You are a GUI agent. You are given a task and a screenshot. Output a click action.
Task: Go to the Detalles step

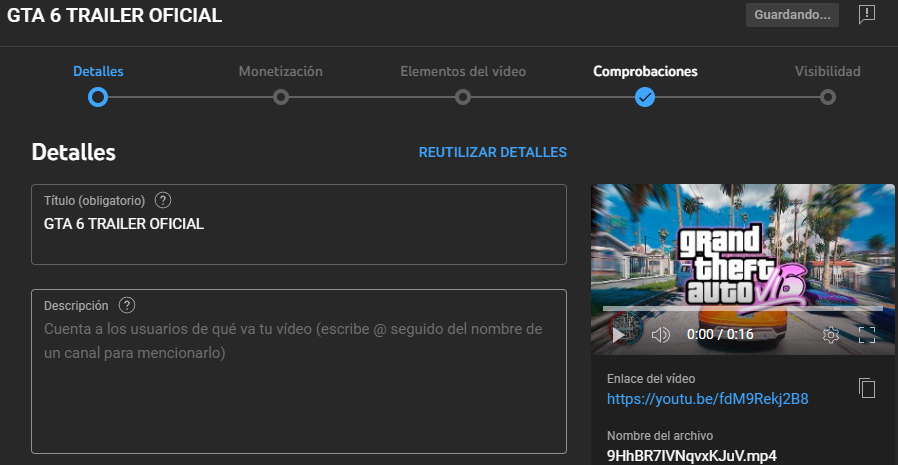[x=99, y=72]
